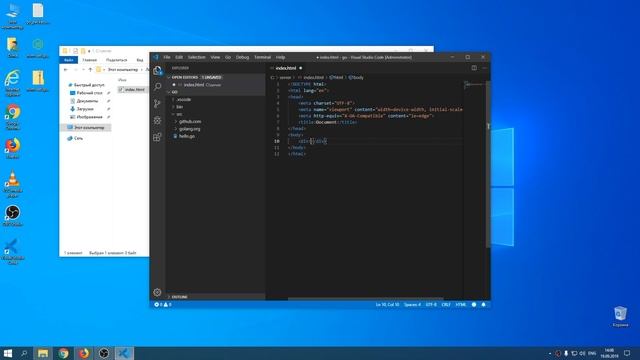Click the Split Editor icon

pos(474,68)
